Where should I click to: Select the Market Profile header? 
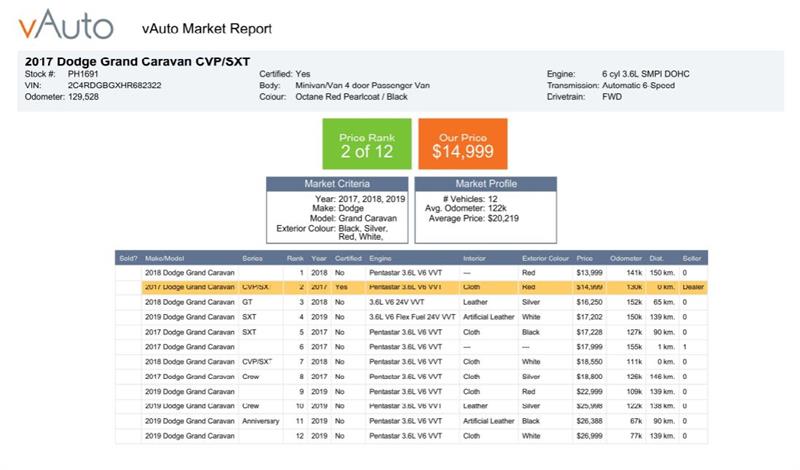point(486,184)
